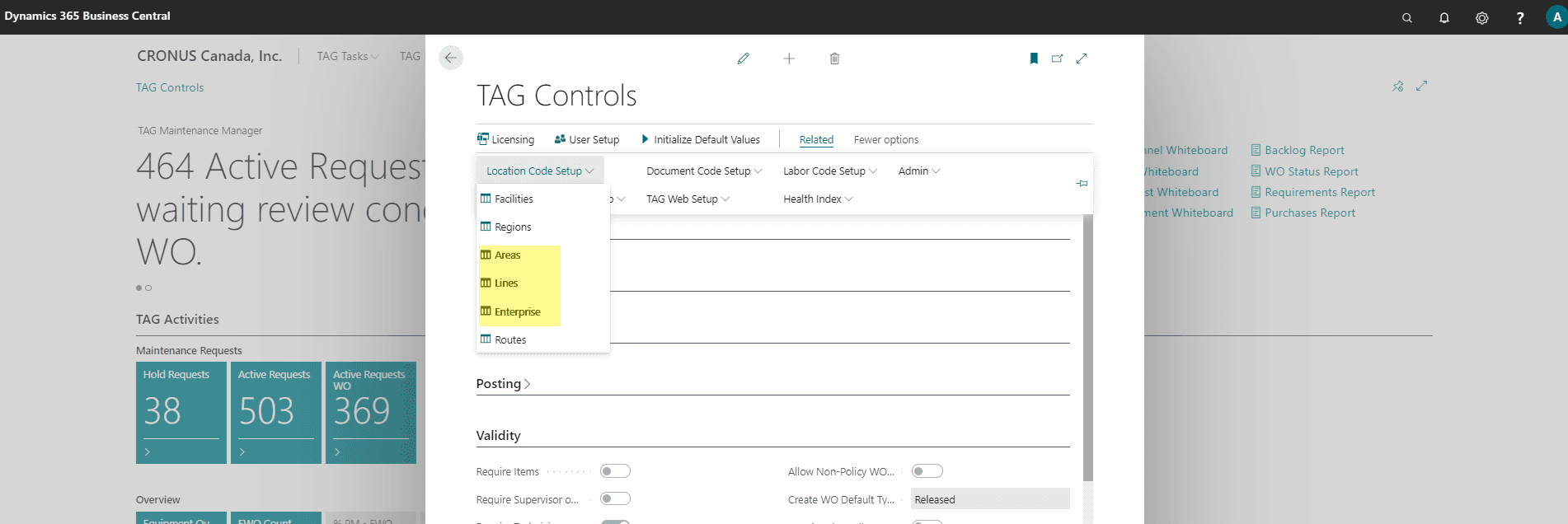Screen dimensions: 1568x524
Task: Expand TAG Web Setup menu
Action: [688, 199]
